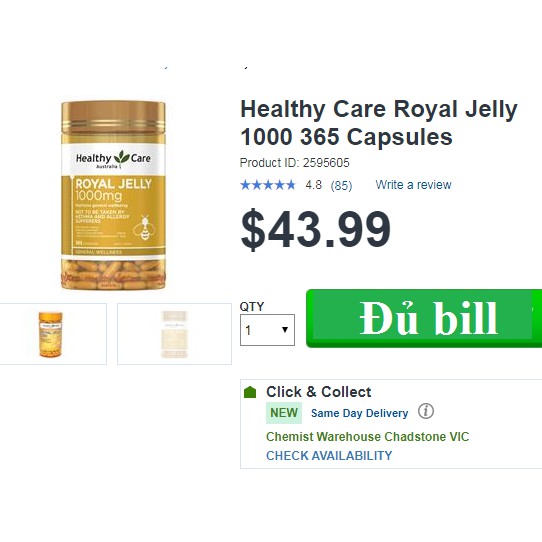Select the orange bottle thumbnail
The height and width of the screenshot is (542, 542).
click(x=51, y=334)
